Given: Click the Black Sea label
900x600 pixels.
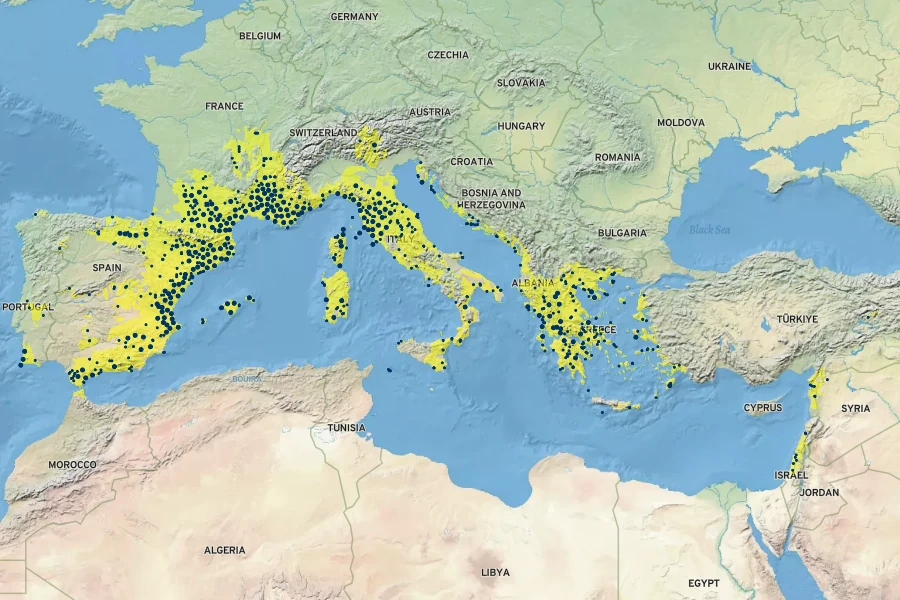Looking at the screenshot, I should (x=709, y=230).
